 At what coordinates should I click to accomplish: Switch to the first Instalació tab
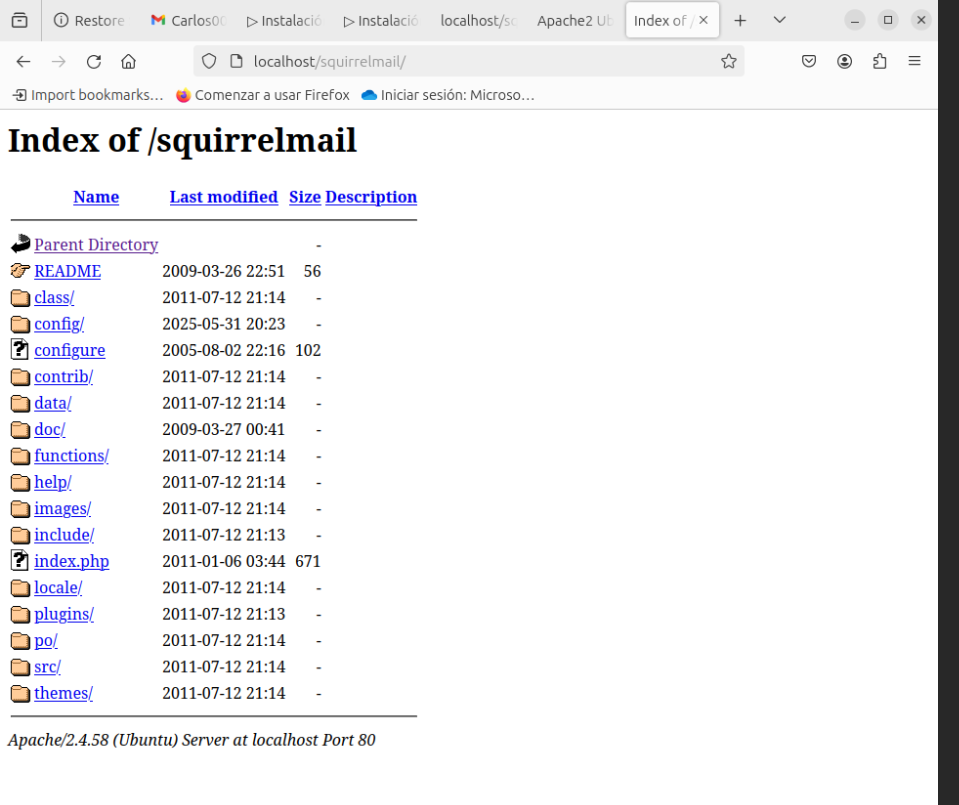coord(284,20)
